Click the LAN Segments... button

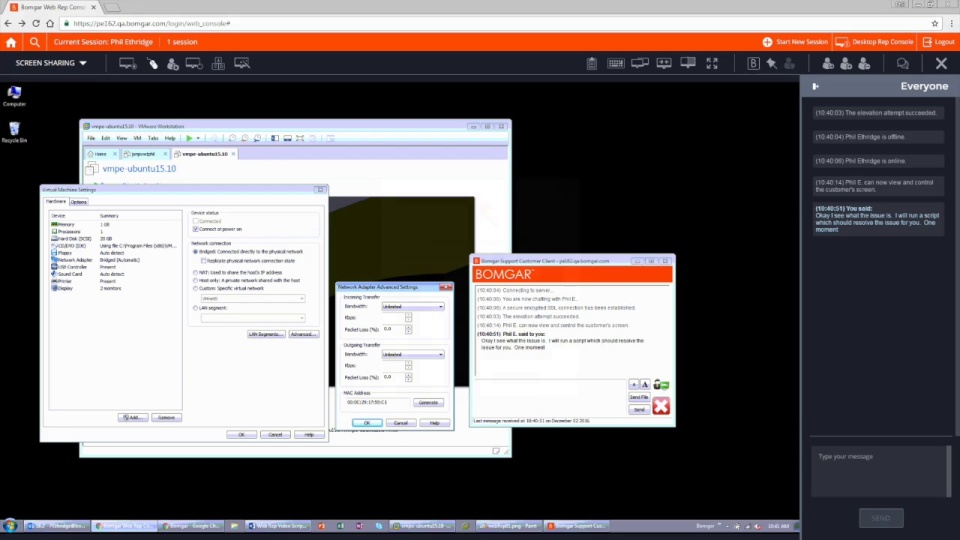coord(266,334)
